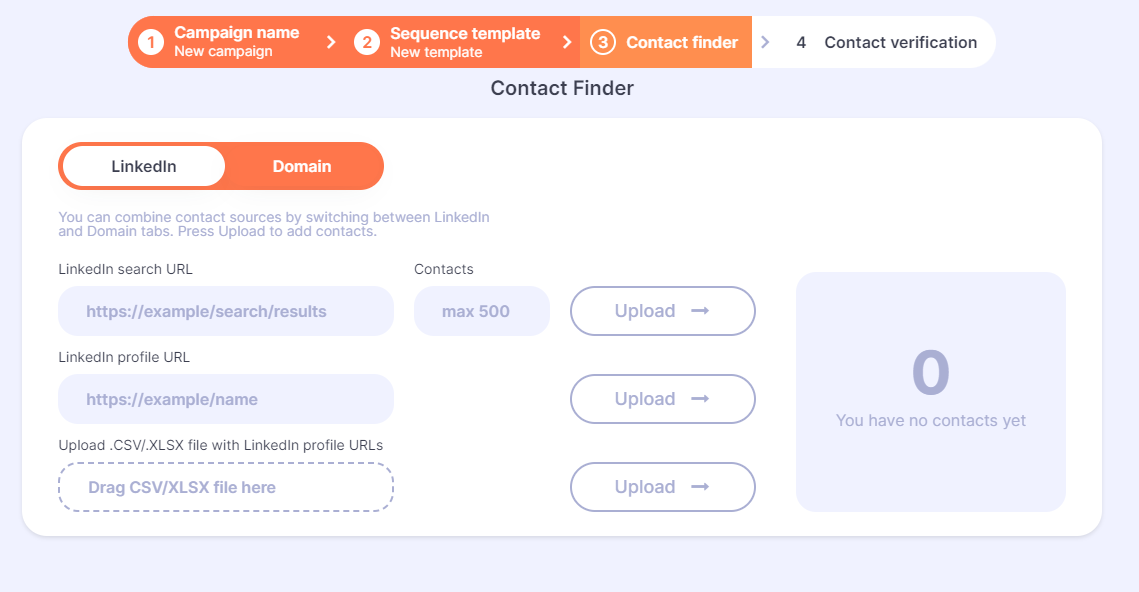The height and width of the screenshot is (592, 1139).
Task: Click the arrow icon on search URL Upload
Action: (700, 311)
